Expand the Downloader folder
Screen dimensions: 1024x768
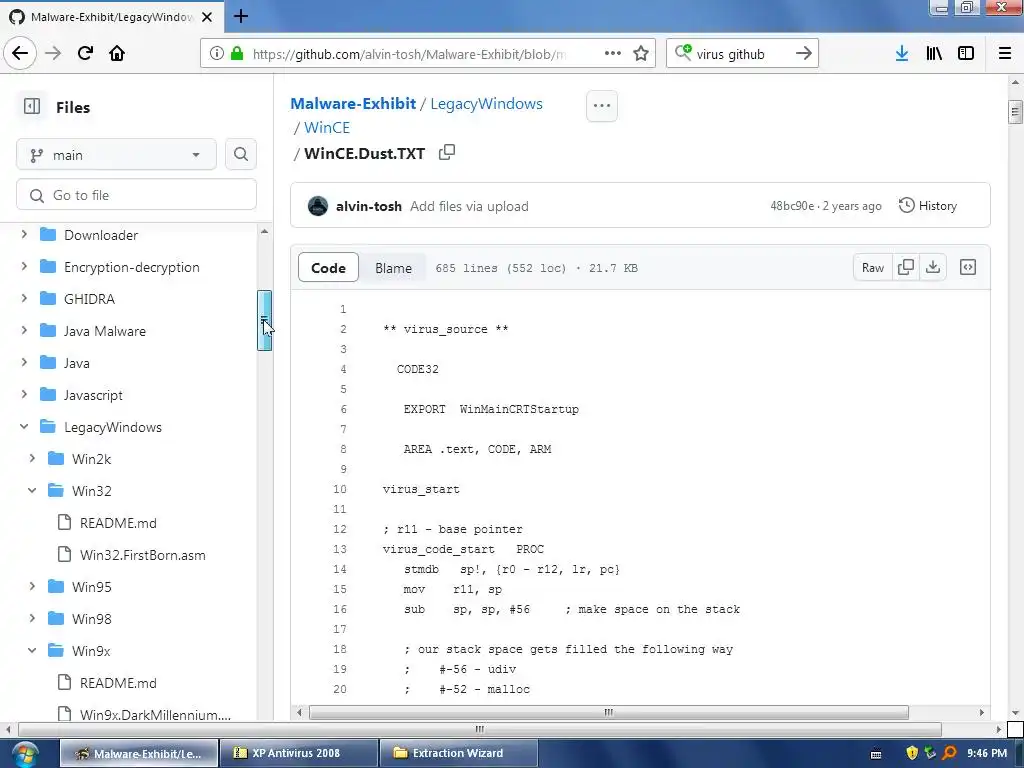24,234
